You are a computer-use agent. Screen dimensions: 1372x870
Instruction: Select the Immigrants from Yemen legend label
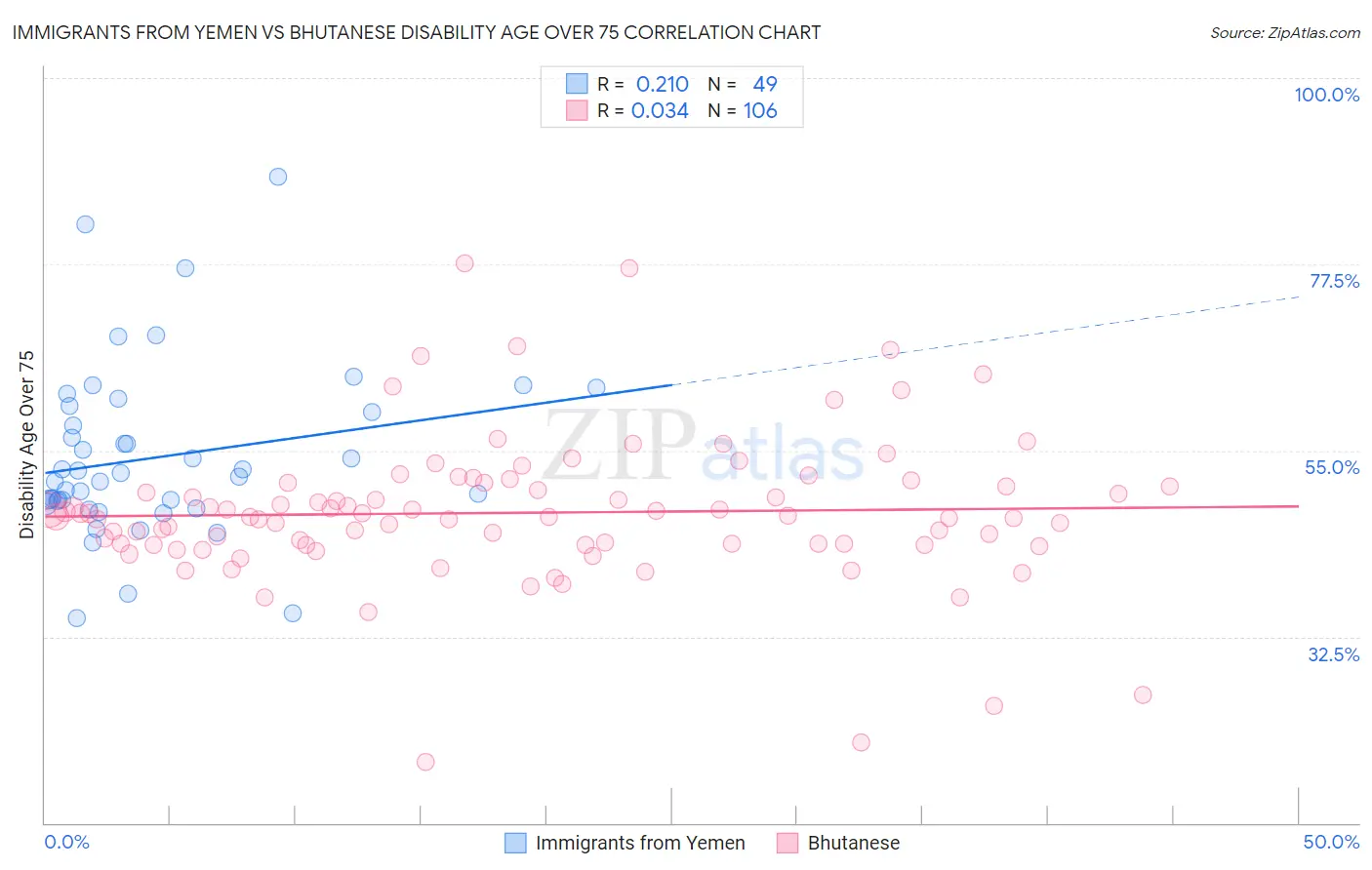tap(640, 843)
